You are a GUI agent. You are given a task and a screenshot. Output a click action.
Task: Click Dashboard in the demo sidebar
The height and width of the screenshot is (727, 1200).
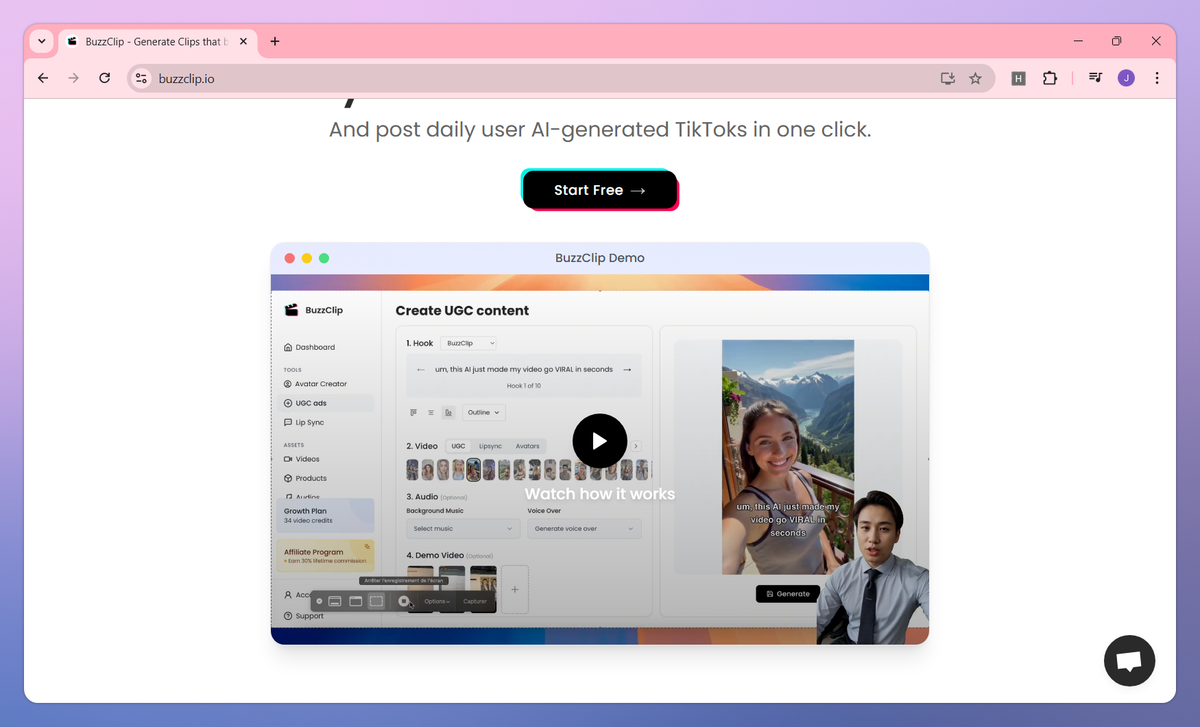[309, 347]
